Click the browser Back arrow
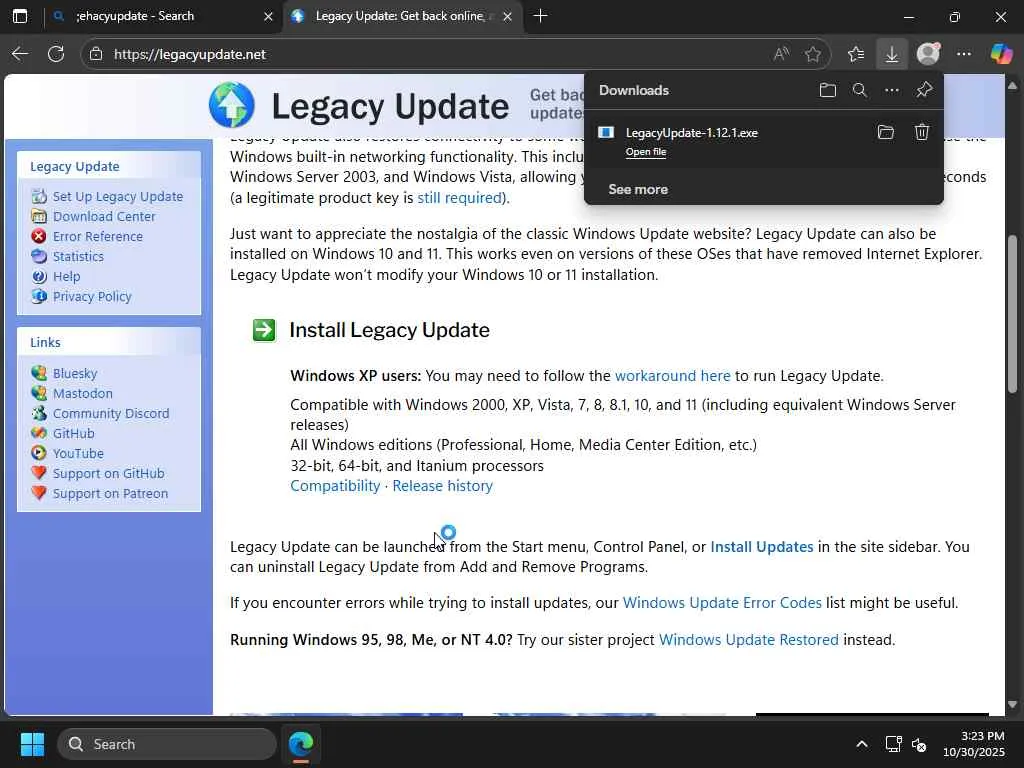Viewport: 1024px width, 768px height. point(20,54)
